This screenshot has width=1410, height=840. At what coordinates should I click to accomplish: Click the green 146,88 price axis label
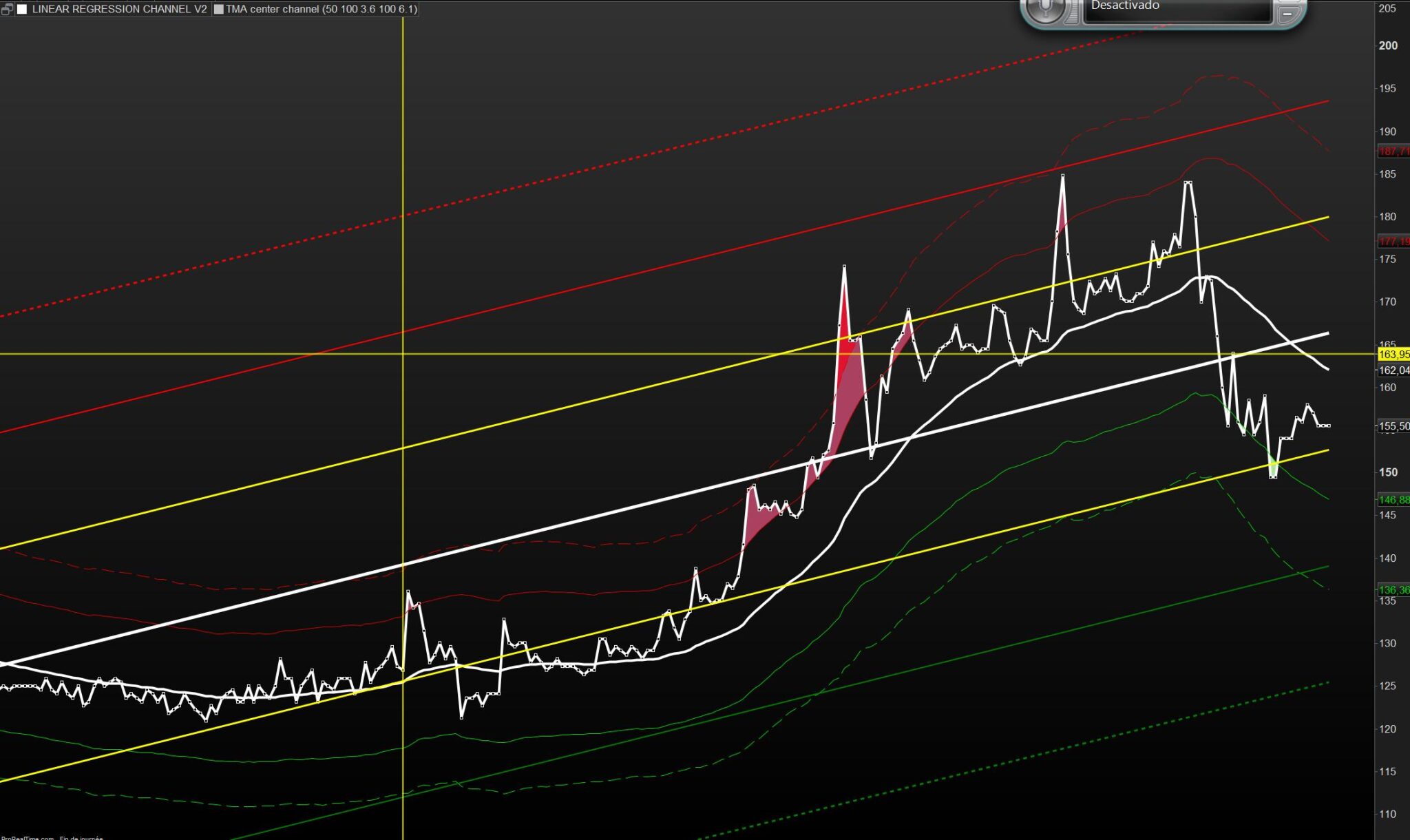pyautogui.click(x=1393, y=500)
